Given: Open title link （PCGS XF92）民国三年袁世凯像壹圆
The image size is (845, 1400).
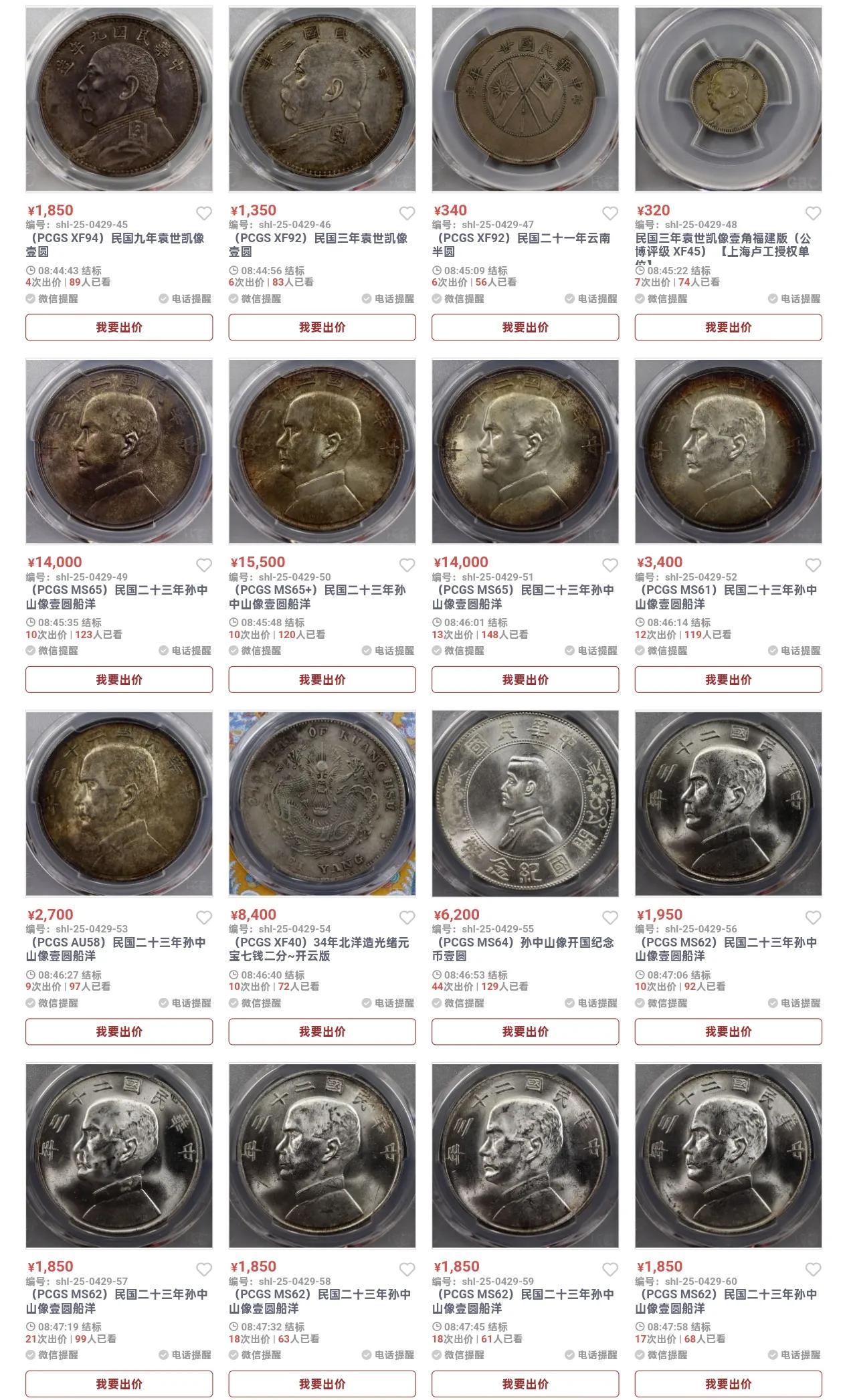Looking at the screenshot, I should coord(318,245).
